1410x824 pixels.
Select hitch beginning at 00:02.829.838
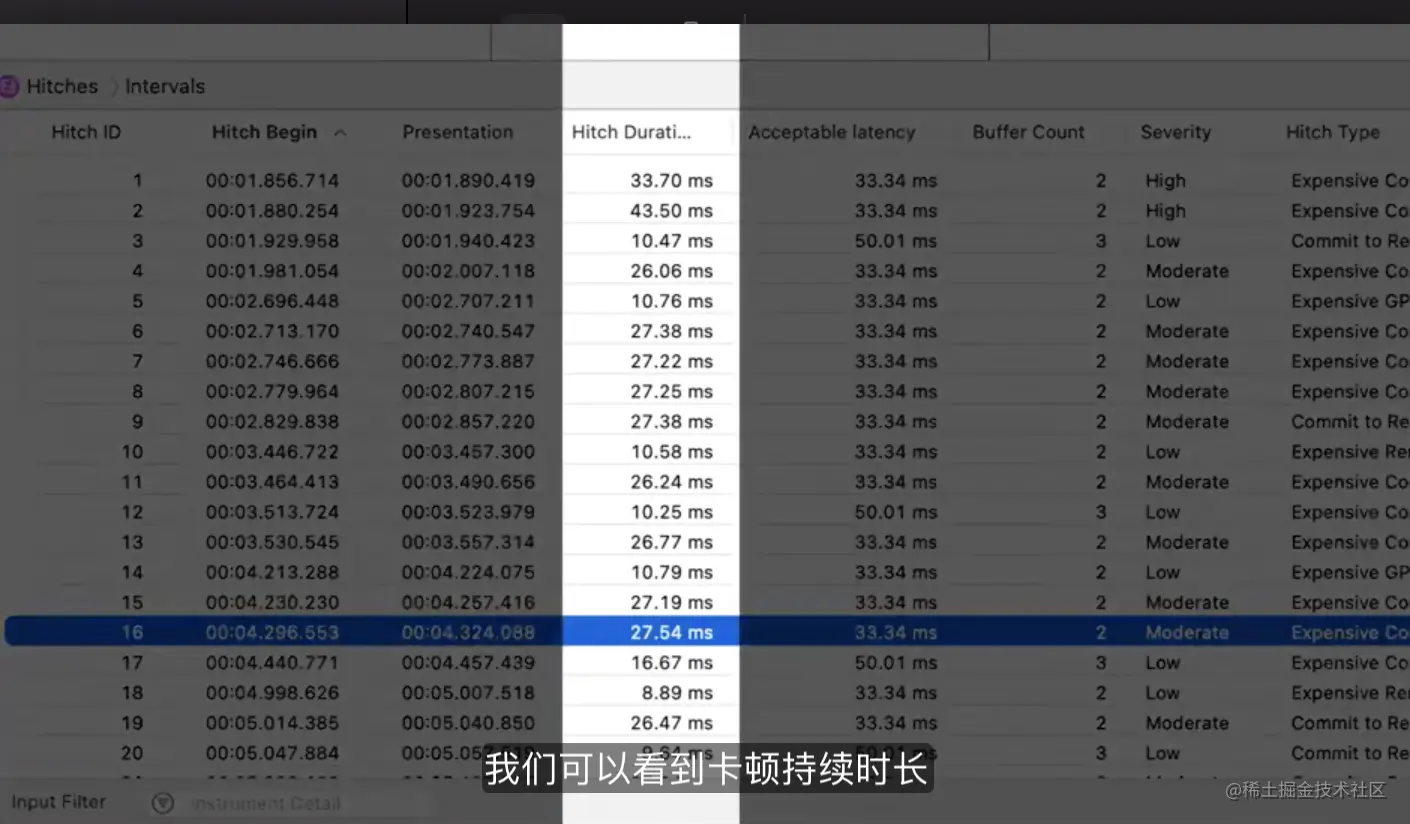click(272, 422)
